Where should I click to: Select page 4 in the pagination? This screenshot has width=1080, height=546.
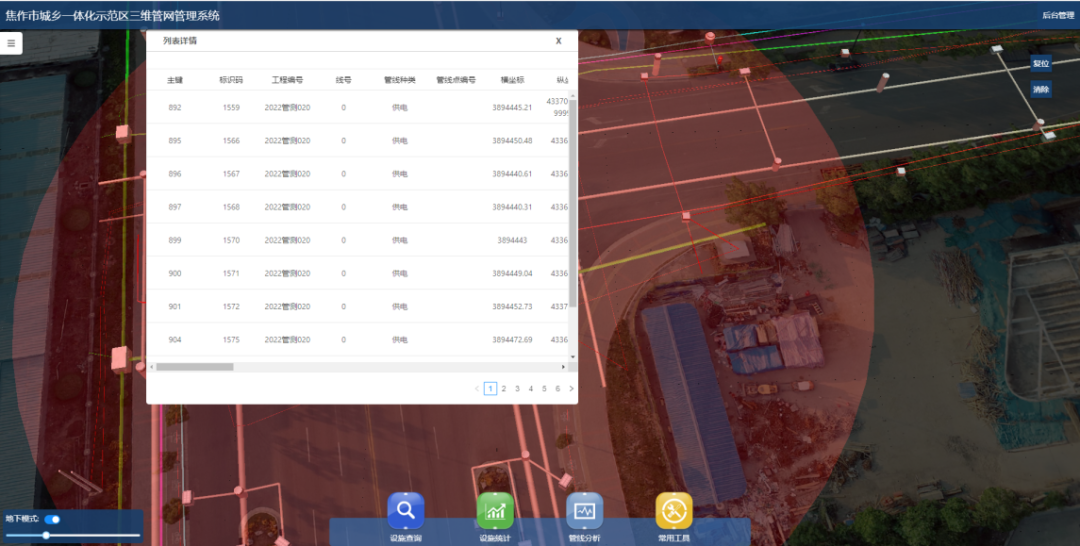531,388
